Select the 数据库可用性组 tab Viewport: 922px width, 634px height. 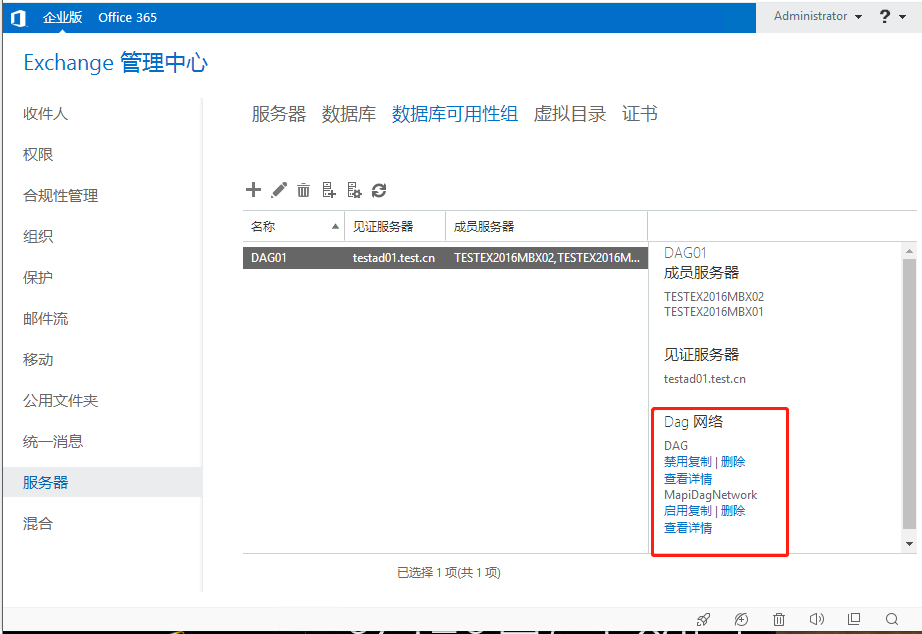(x=455, y=114)
